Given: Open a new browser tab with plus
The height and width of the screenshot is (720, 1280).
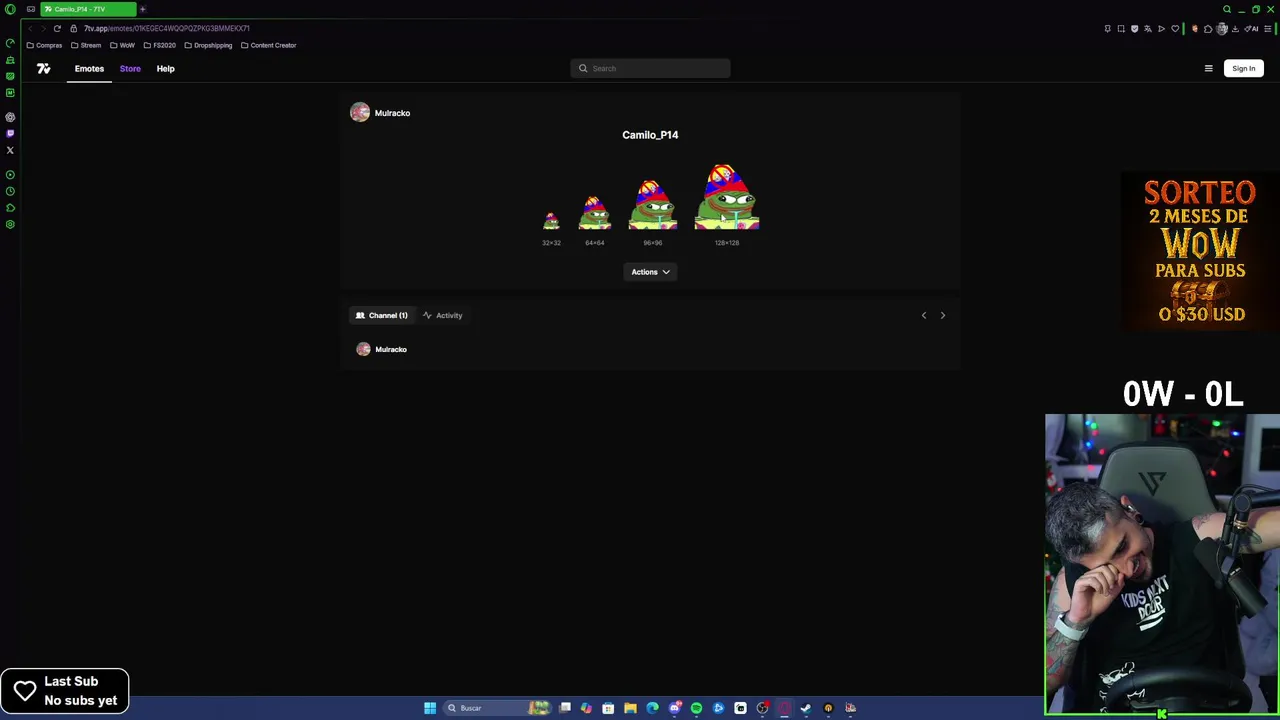Looking at the screenshot, I should pyautogui.click(x=142, y=9).
